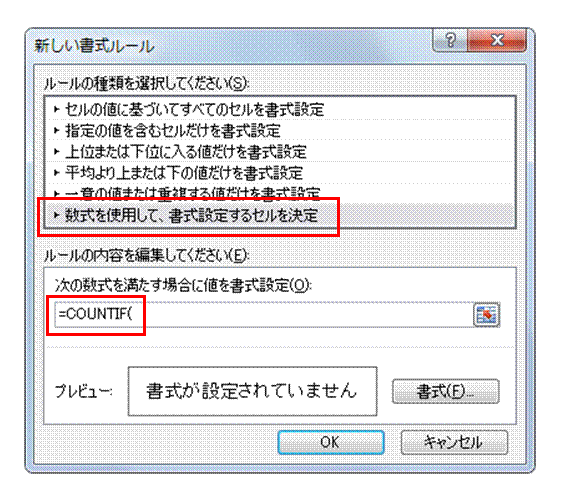Click the プレビュー label text
The image size is (567, 503).
[x=84, y=391]
